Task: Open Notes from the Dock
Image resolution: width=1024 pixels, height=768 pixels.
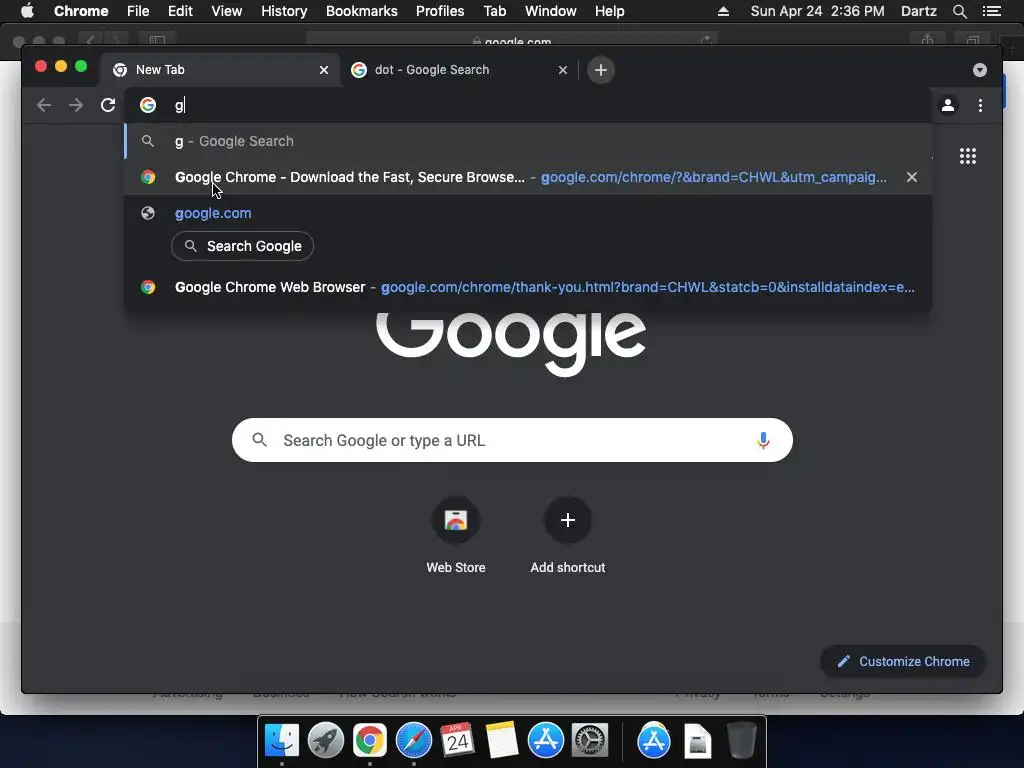Action: point(502,741)
